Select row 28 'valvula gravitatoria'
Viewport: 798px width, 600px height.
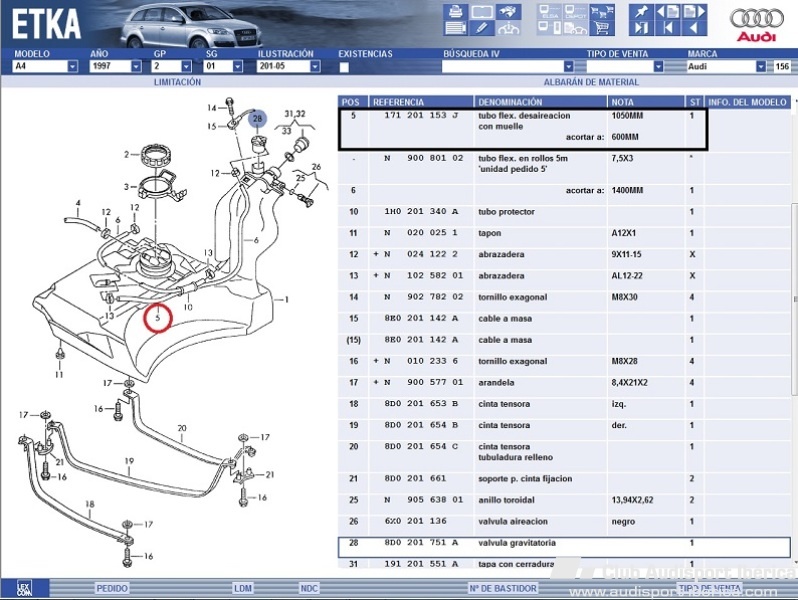tap(564, 547)
